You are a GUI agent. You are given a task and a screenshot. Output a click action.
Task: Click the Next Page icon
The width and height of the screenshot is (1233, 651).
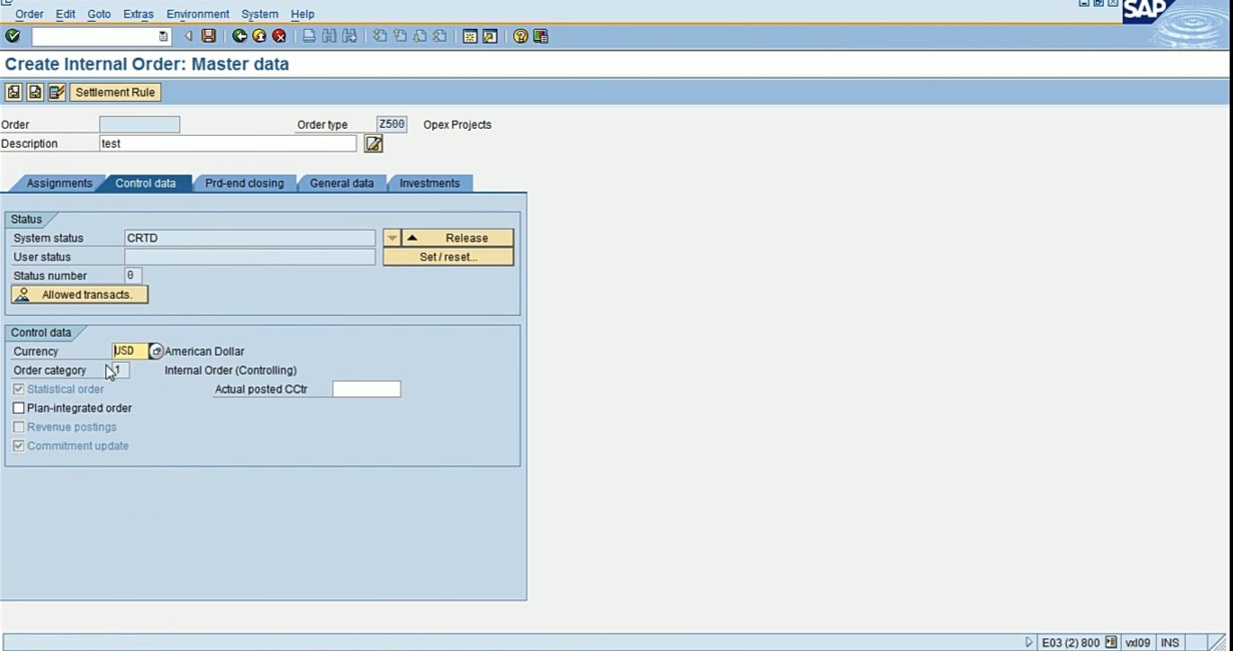(x=420, y=36)
